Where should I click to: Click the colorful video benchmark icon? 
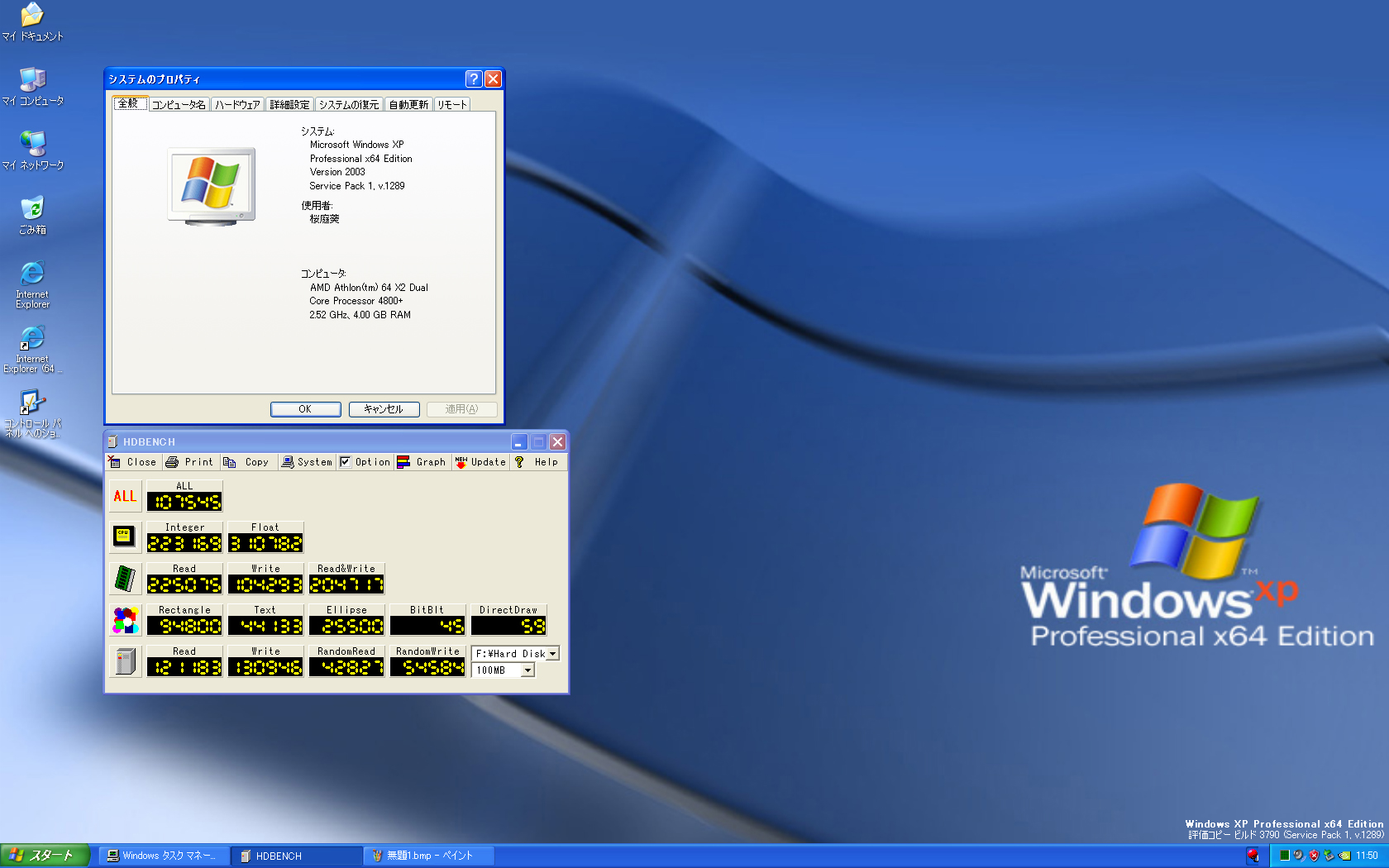(x=125, y=620)
